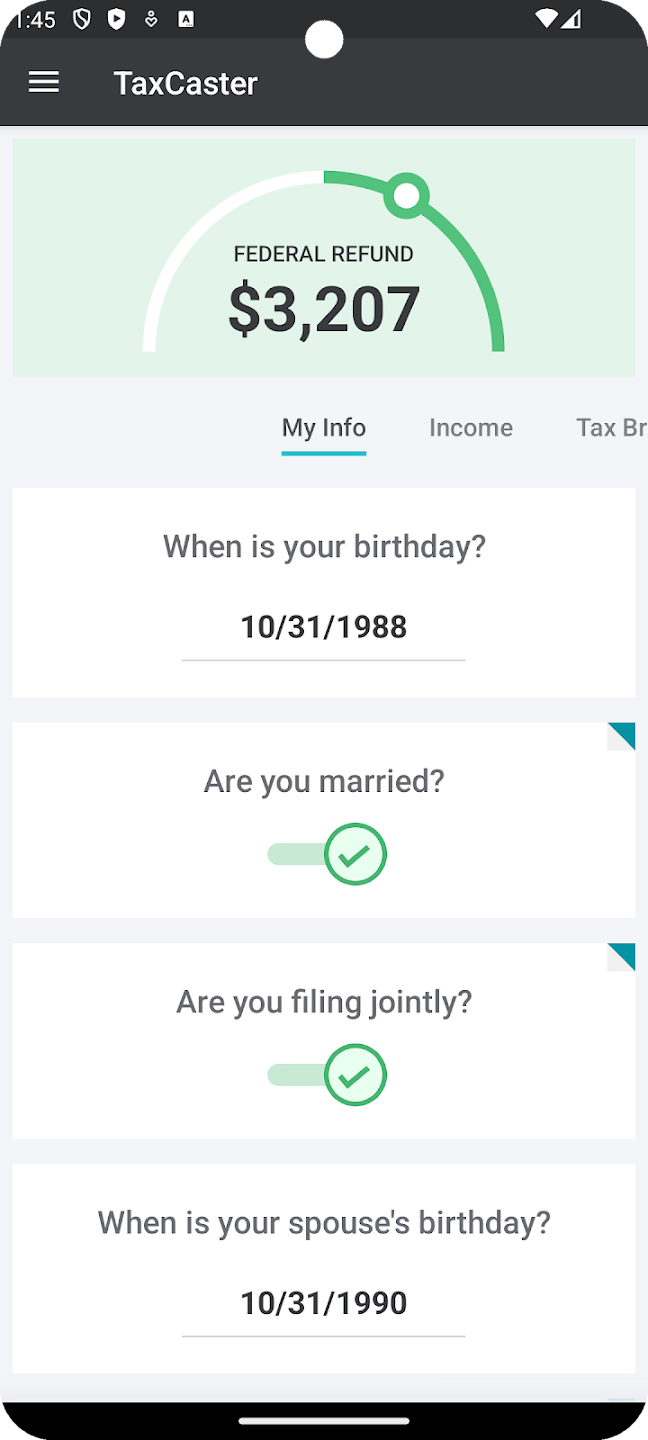Tap the boxed letter A status icon

pos(186,19)
